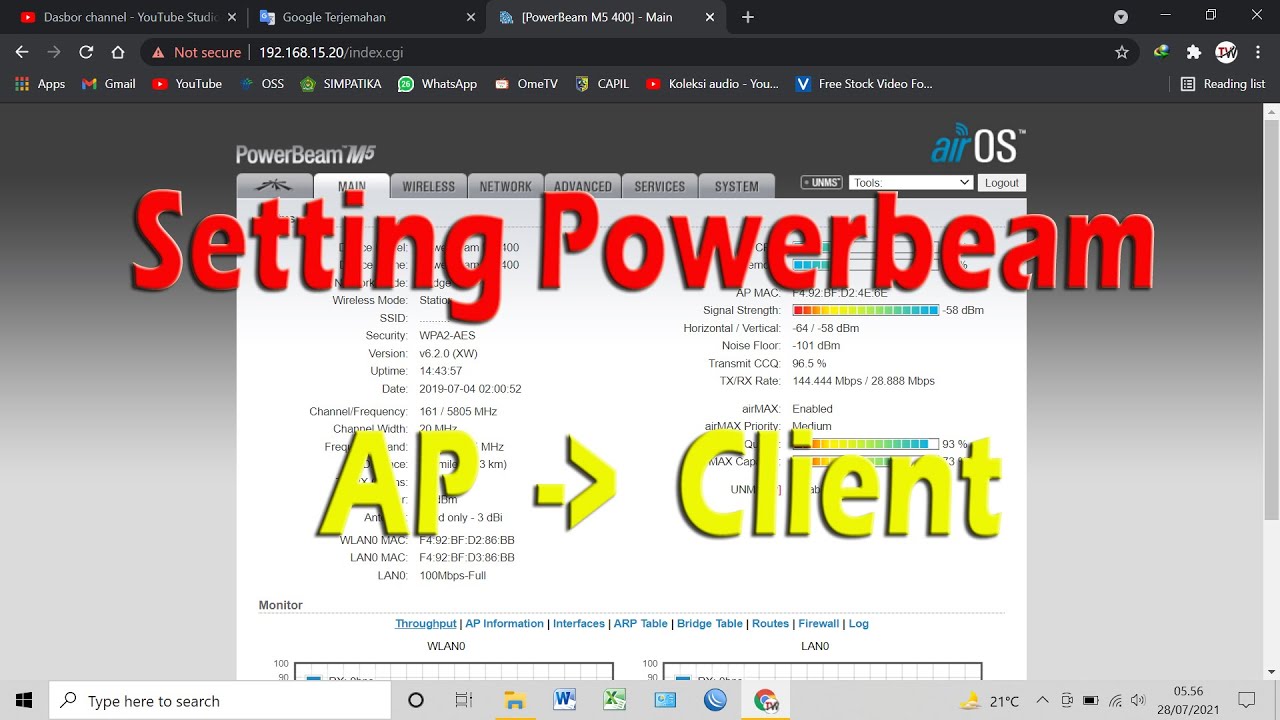Open the Throughput monitor link
The image size is (1280, 720).
[x=426, y=623]
